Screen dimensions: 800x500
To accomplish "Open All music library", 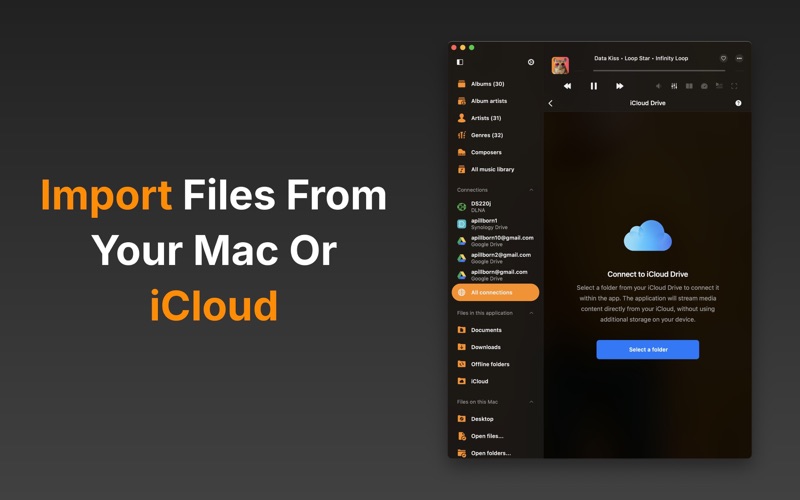I will [495, 169].
